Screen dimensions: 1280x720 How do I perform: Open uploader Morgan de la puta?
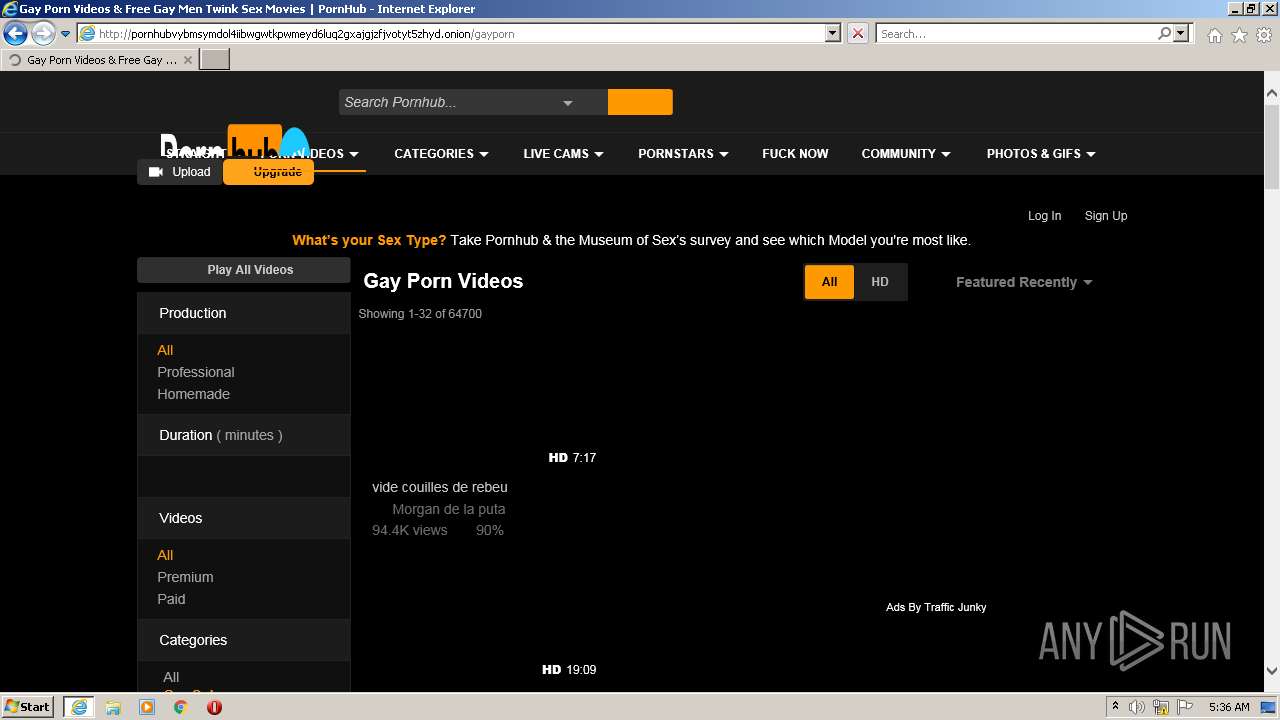(448, 509)
